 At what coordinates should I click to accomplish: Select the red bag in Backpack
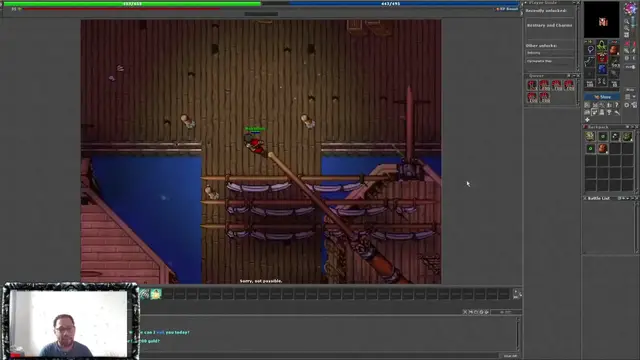click(x=602, y=148)
